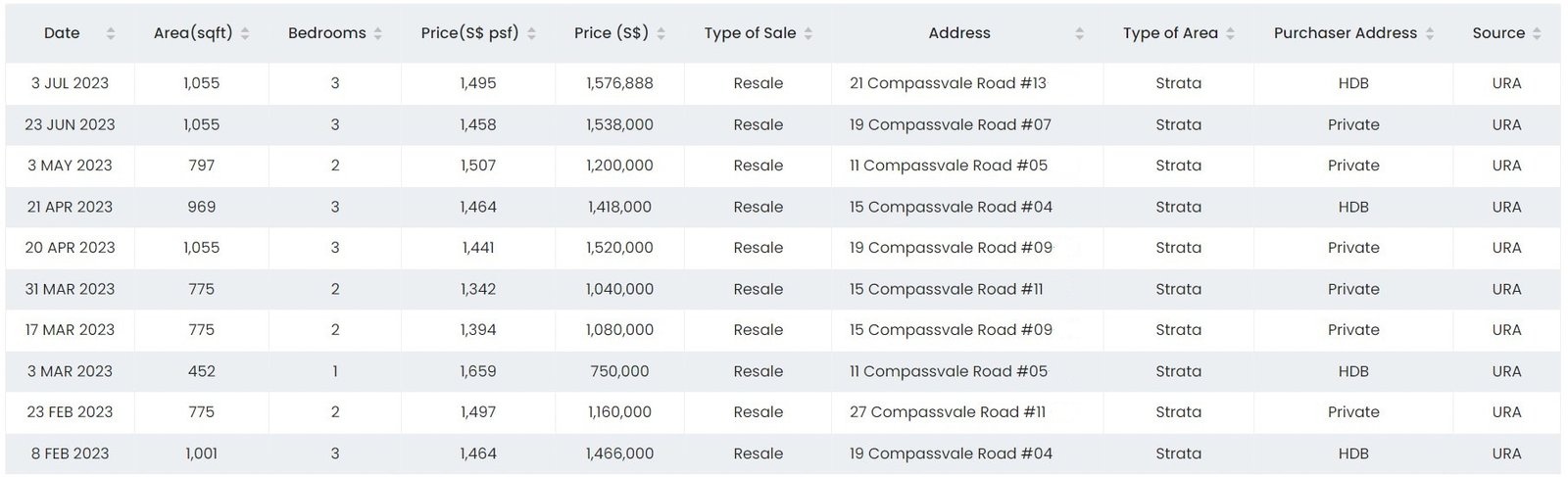This screenshot has width=1568, height=477.
Task: Select the 1,659 psf price cell
Action: coord(478,371)
